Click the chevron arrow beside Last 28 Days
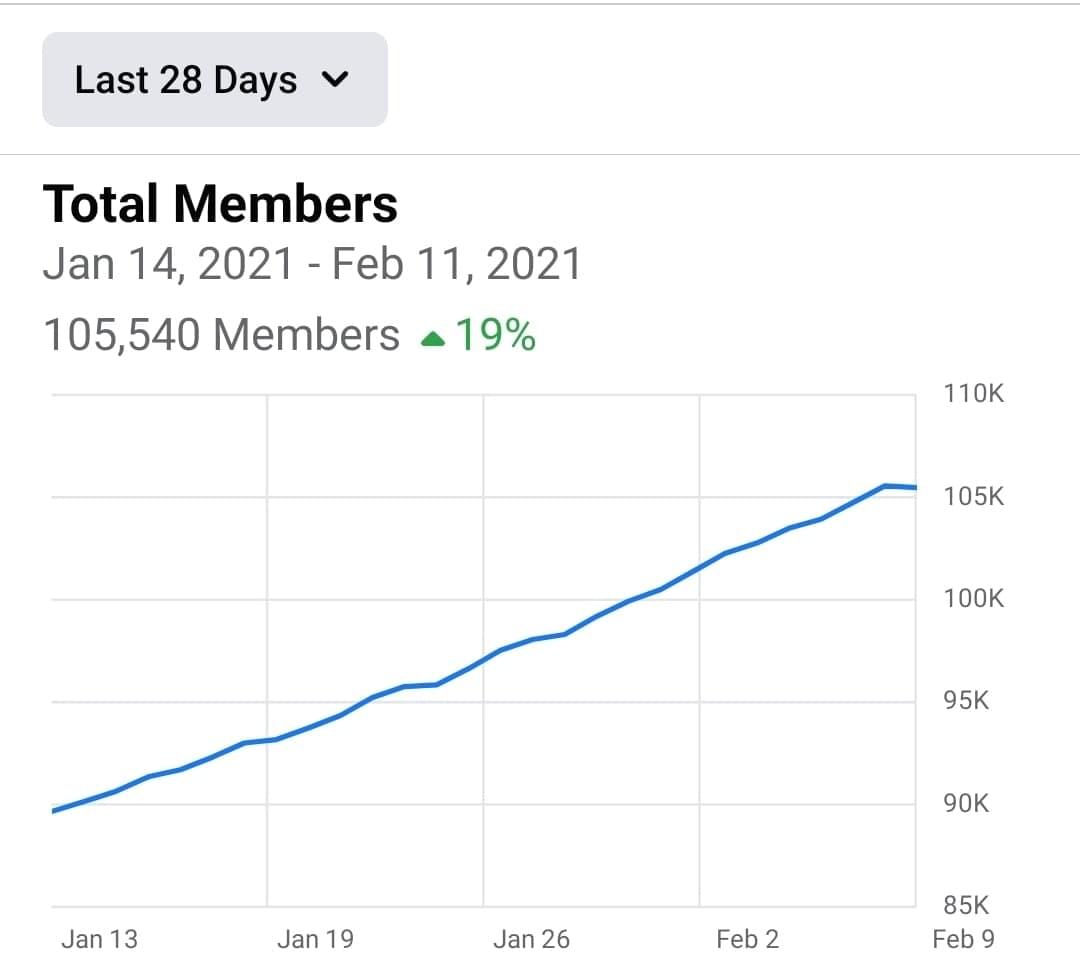Viewport: 1080px width, 971px height. (336, 80)
